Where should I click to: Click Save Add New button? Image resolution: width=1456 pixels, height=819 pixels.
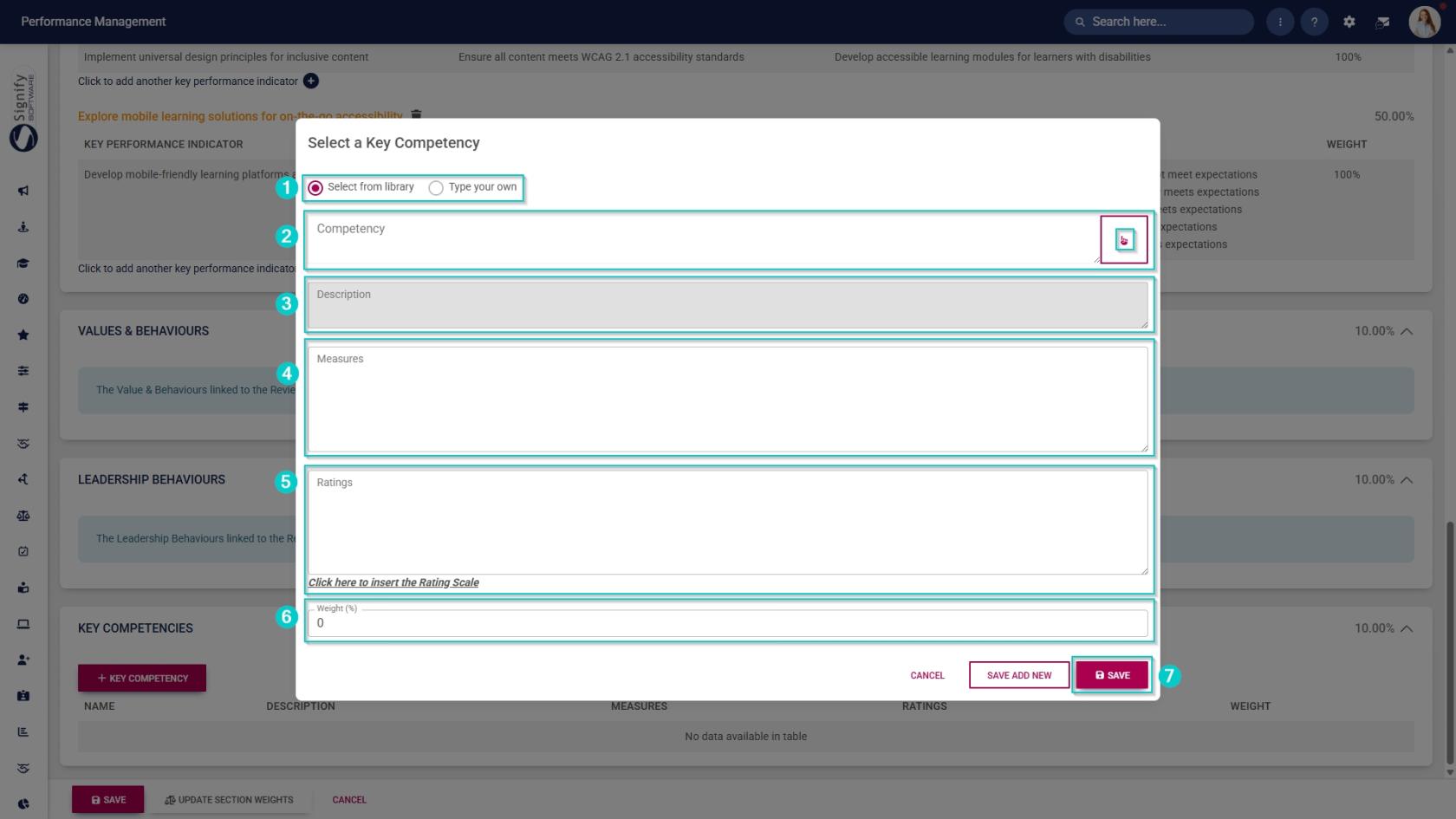1019,675
